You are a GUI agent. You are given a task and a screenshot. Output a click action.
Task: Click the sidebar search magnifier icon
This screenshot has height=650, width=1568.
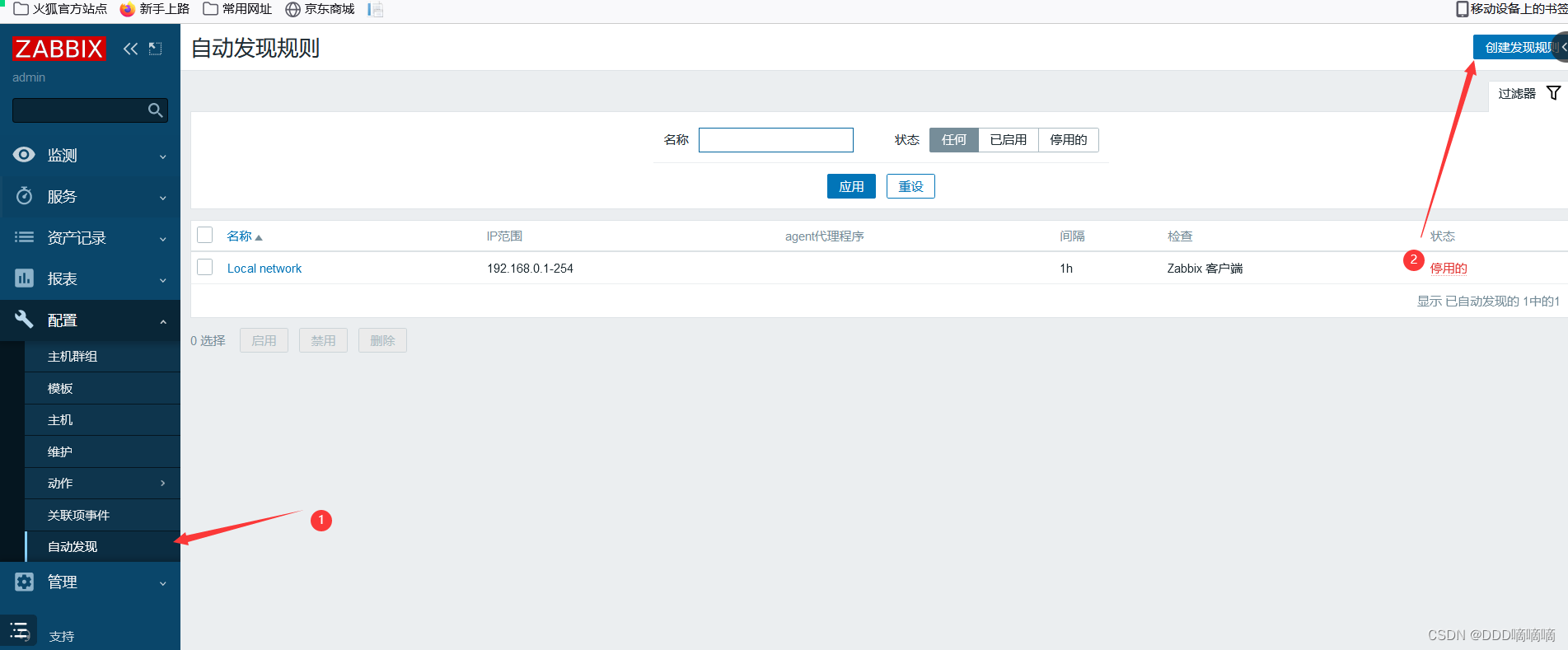(x=155, y=110)
